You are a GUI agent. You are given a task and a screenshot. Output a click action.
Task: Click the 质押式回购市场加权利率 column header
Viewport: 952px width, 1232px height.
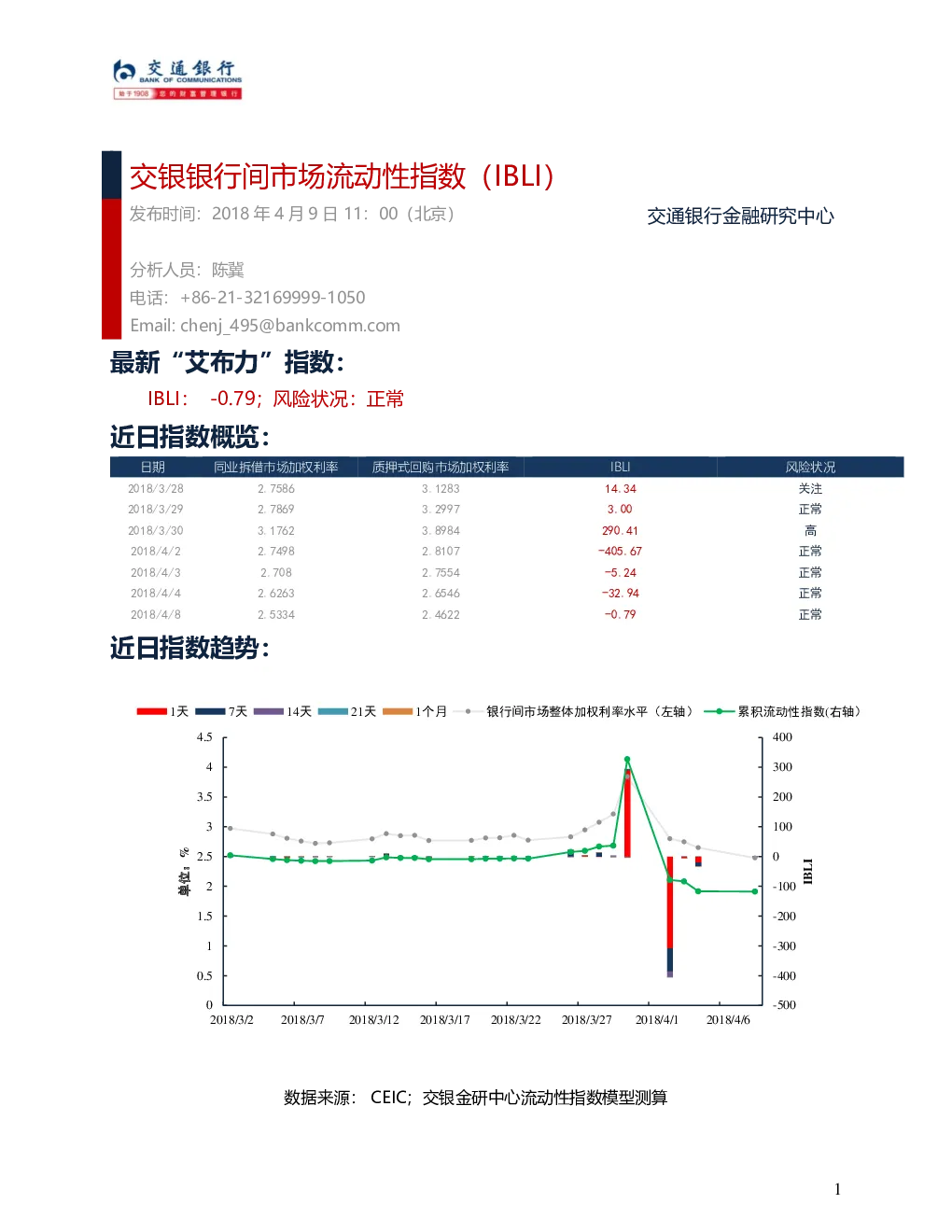[441, 467]
